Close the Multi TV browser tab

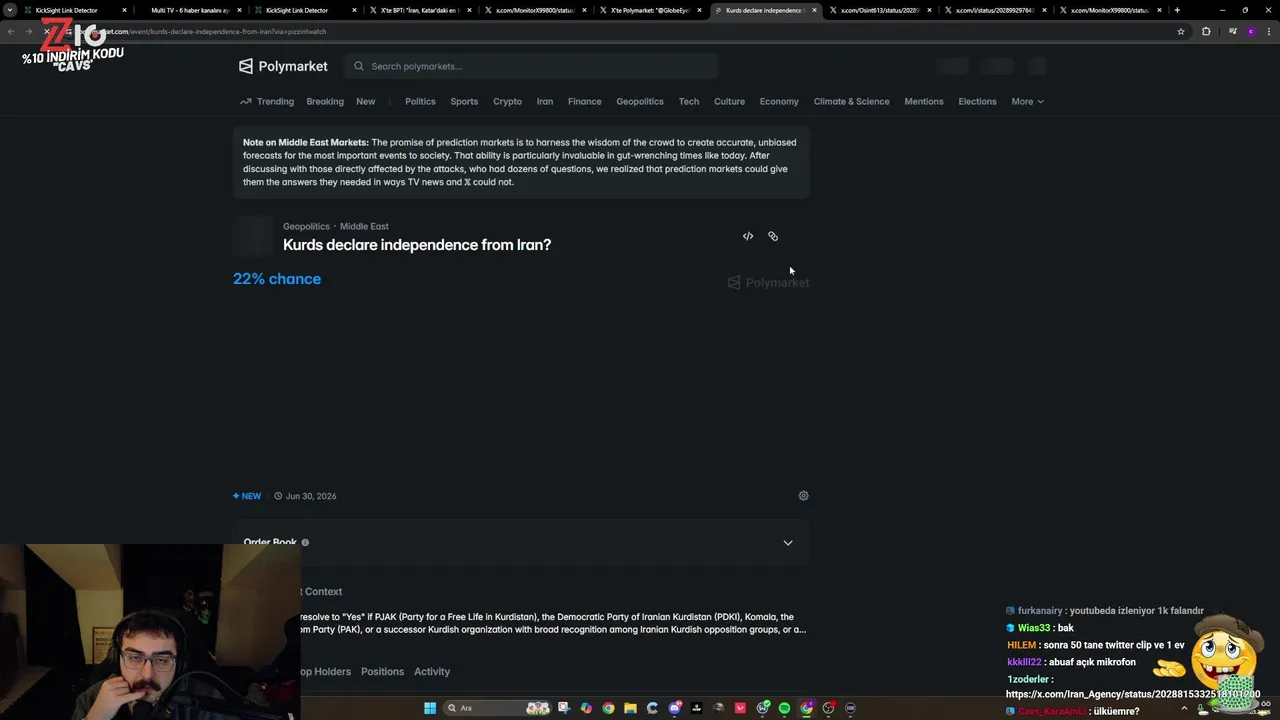click(239, 10)
